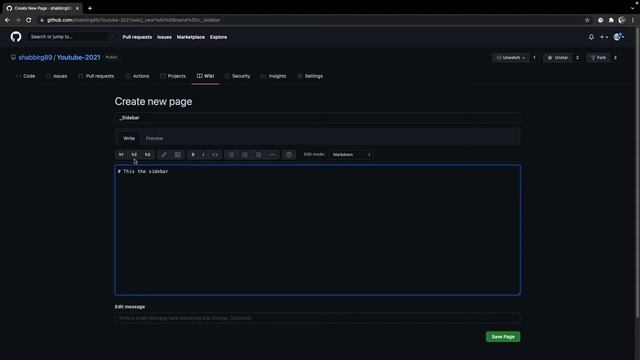Open the Unwatch dropdown
Viewport: 640px width, 360px height.
pyautogui.click(x=511, y=58)
